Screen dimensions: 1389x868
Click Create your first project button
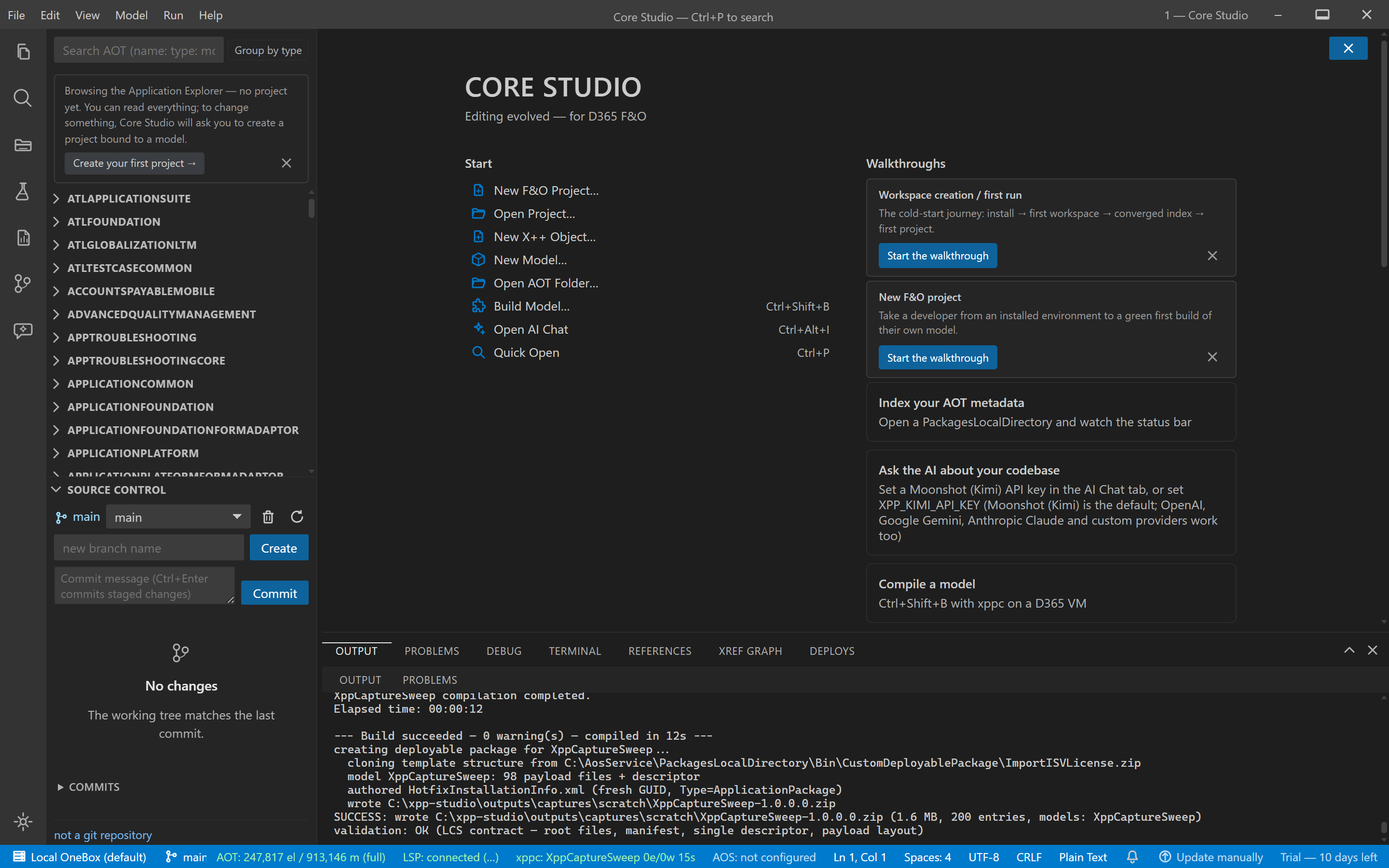pos(134,163)
